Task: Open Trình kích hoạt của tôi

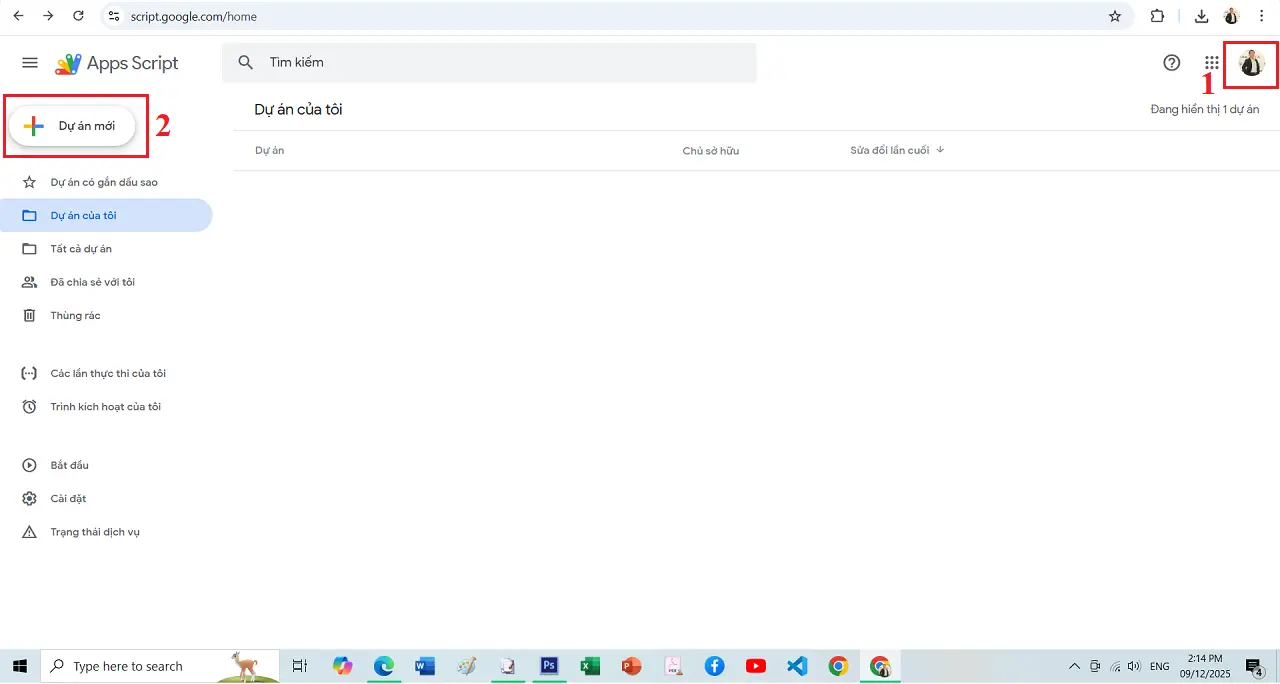Action: [105, 407]
